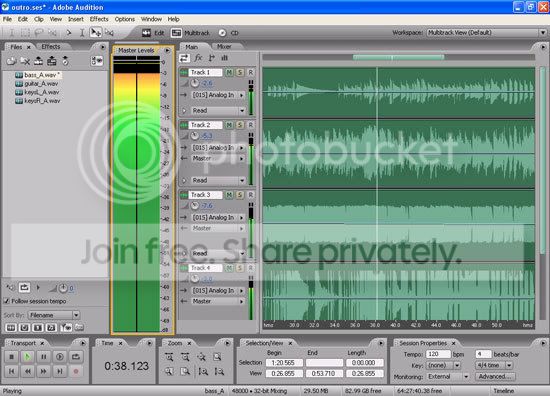This screenshot has height=396, width=550.
Task: Select the Time Selection tool
Action: pyautogui.click(x=82, y=33)
